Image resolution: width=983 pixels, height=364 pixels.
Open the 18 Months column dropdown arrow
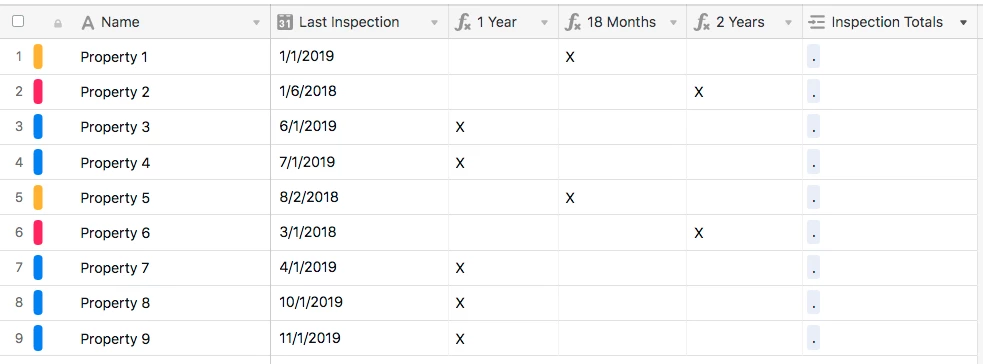pyautogui.click(x=673, y=23)
